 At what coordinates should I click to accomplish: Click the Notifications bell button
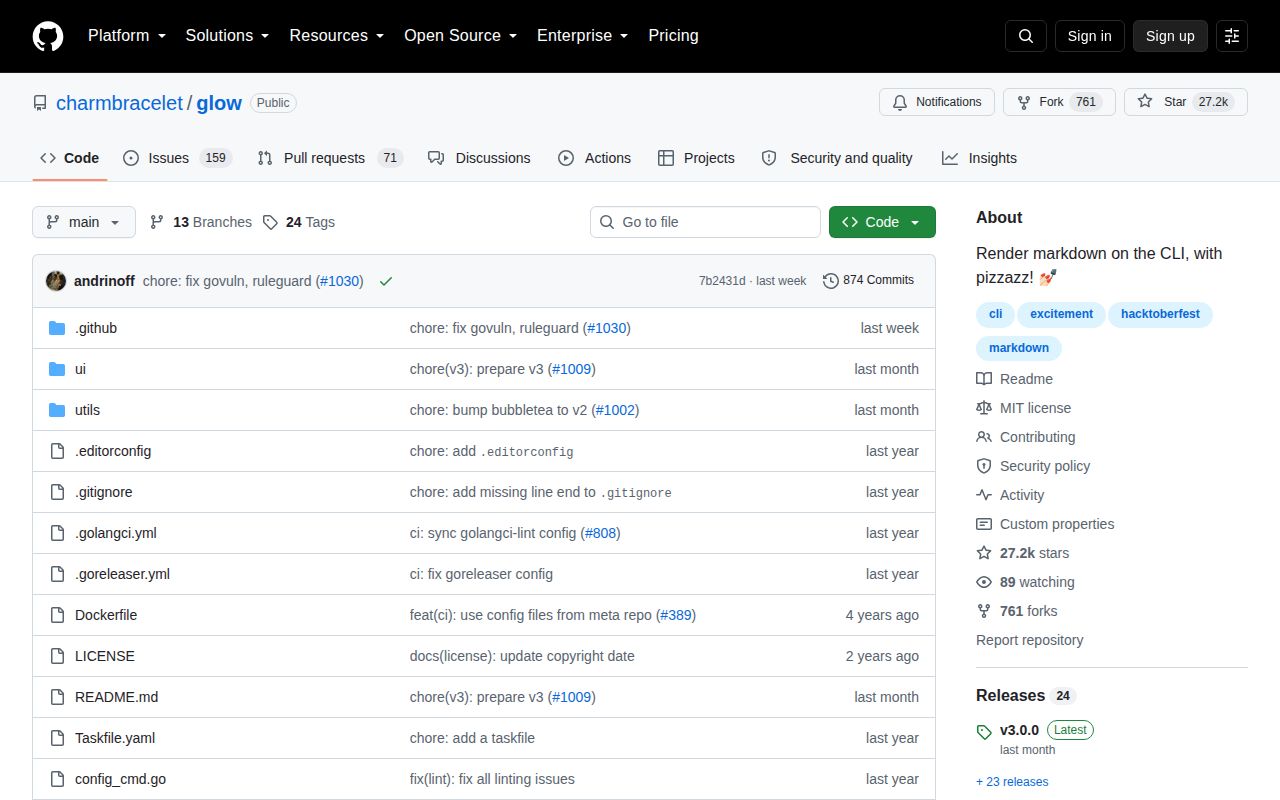[x=937, y=102]
